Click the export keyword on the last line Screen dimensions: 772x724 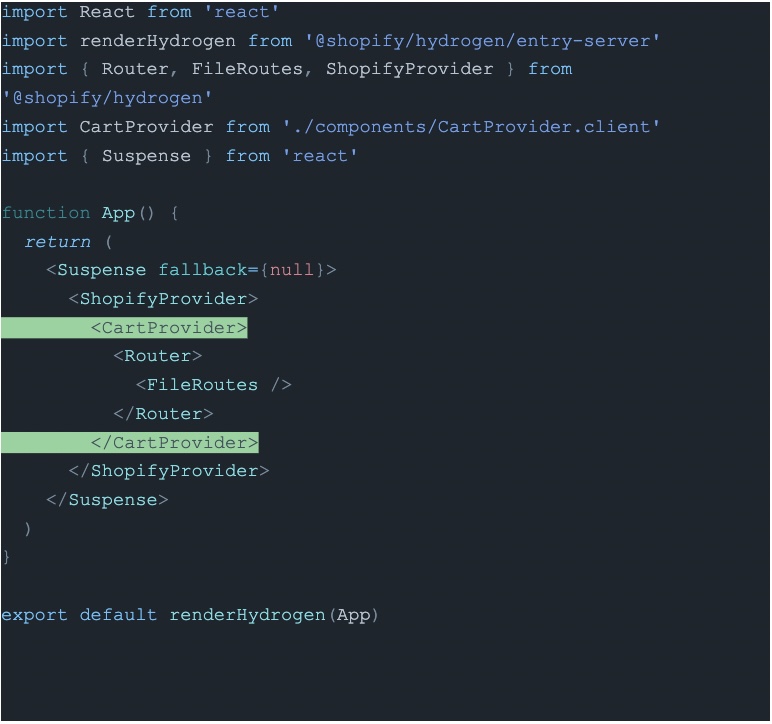(x=35, y=615)
